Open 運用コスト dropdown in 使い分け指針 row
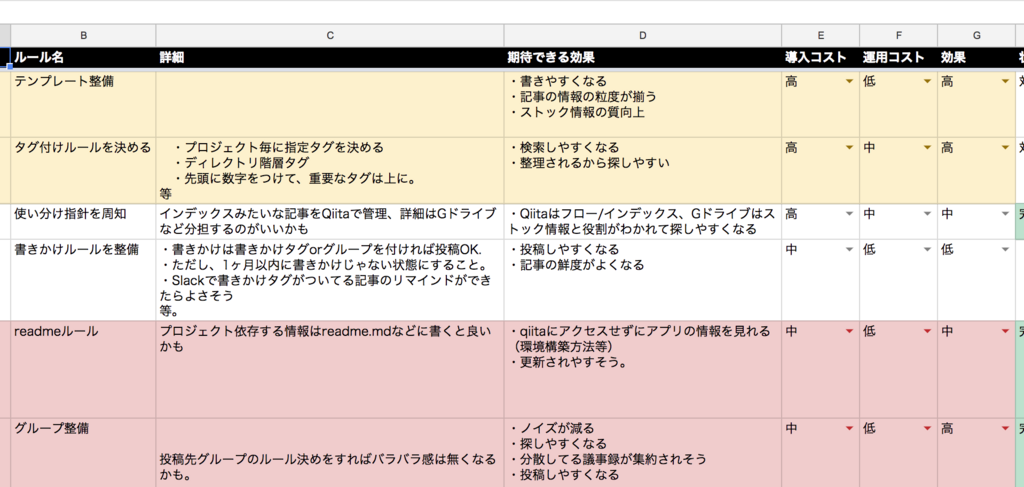 coord(927,213)
